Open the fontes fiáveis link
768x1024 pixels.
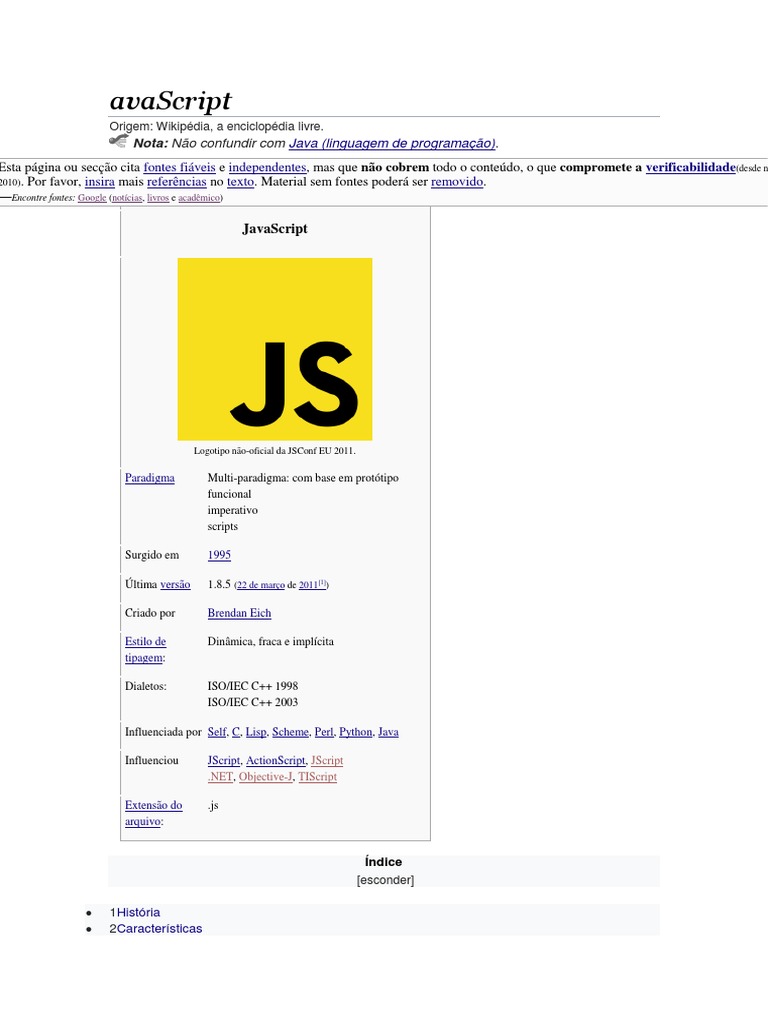click(x=180, y=167)
